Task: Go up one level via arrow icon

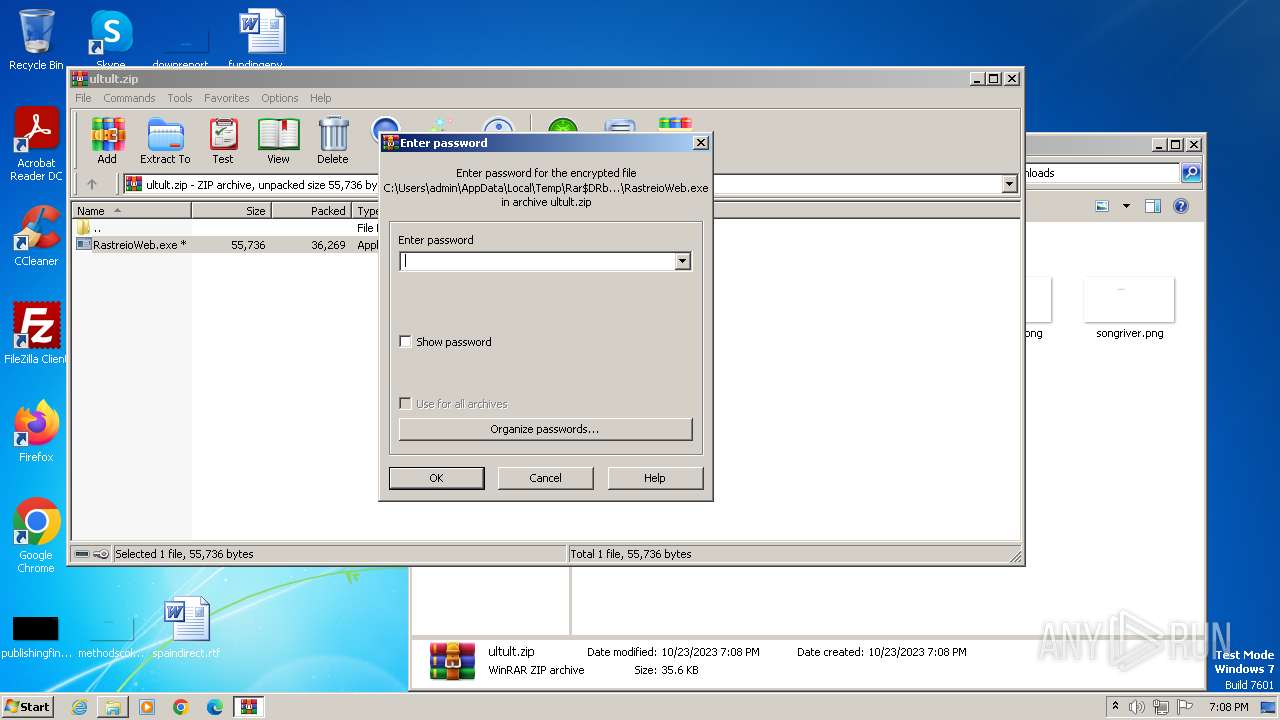Action: tap(92, 184)
